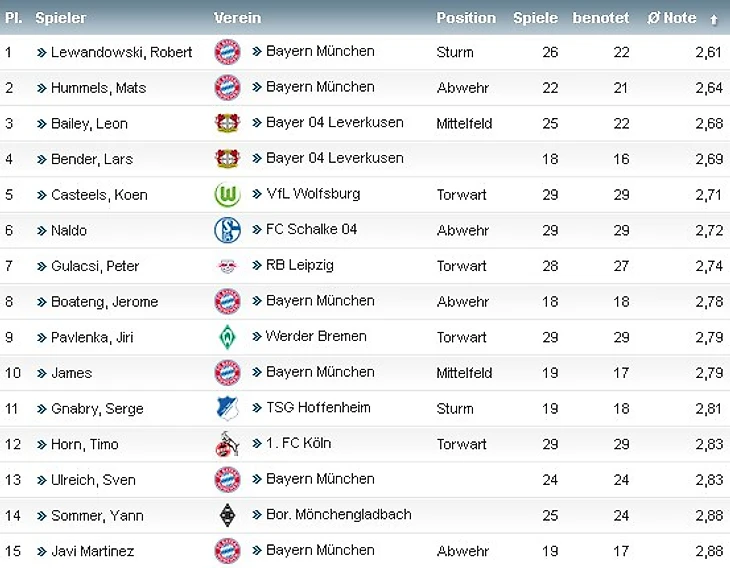
Task: Click the VfL Wolfsburg logo icon
Action: pyautogui.click(x=227, y=194)
